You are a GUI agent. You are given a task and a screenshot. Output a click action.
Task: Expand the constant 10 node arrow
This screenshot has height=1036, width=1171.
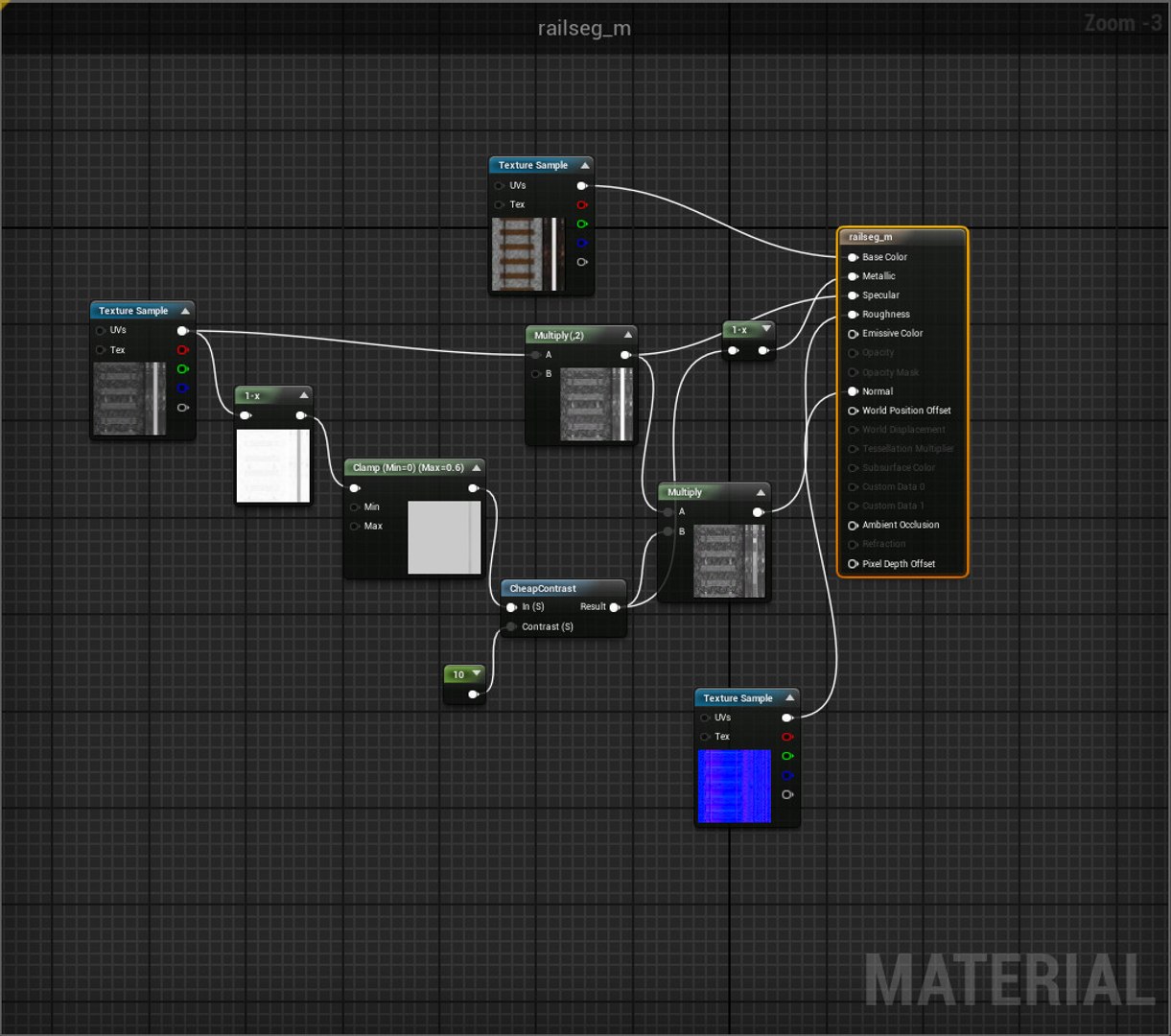pyautogui.click(x=476, y=674)
